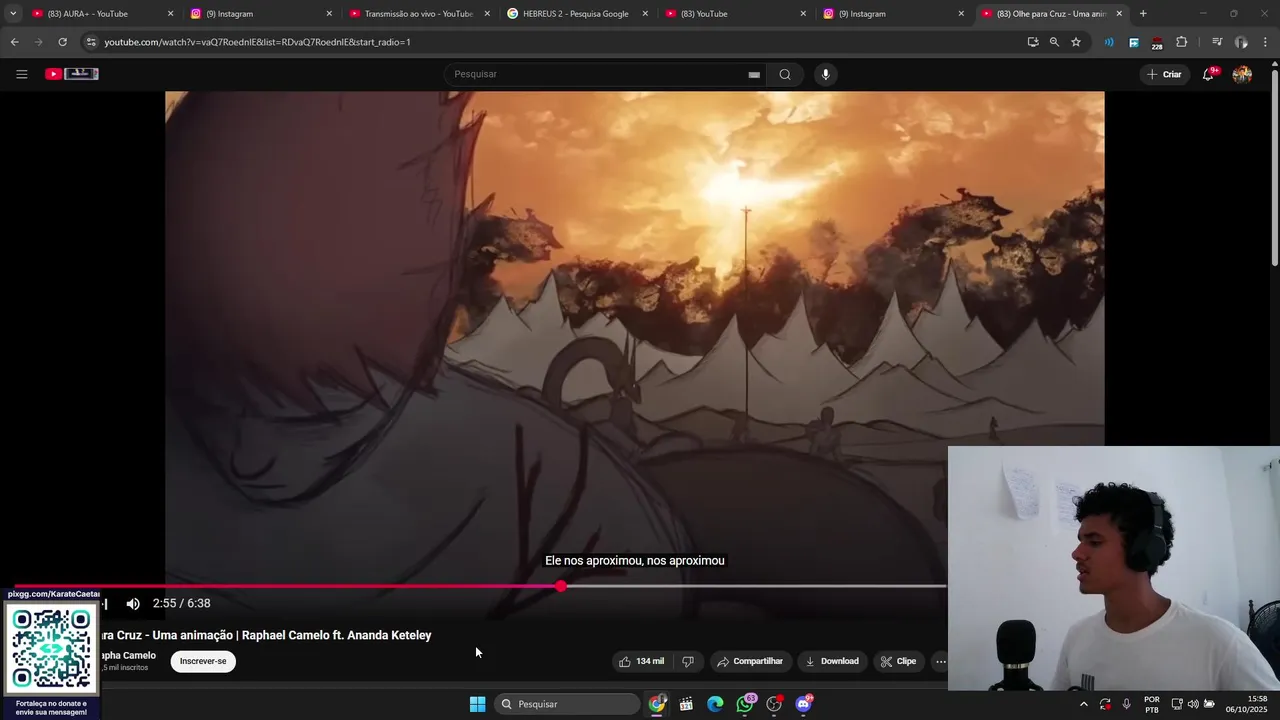The width and height of the screenshot is (1280, 720).
Task: Open Chrome's three-dot menu
Action: click(1266, 42)
